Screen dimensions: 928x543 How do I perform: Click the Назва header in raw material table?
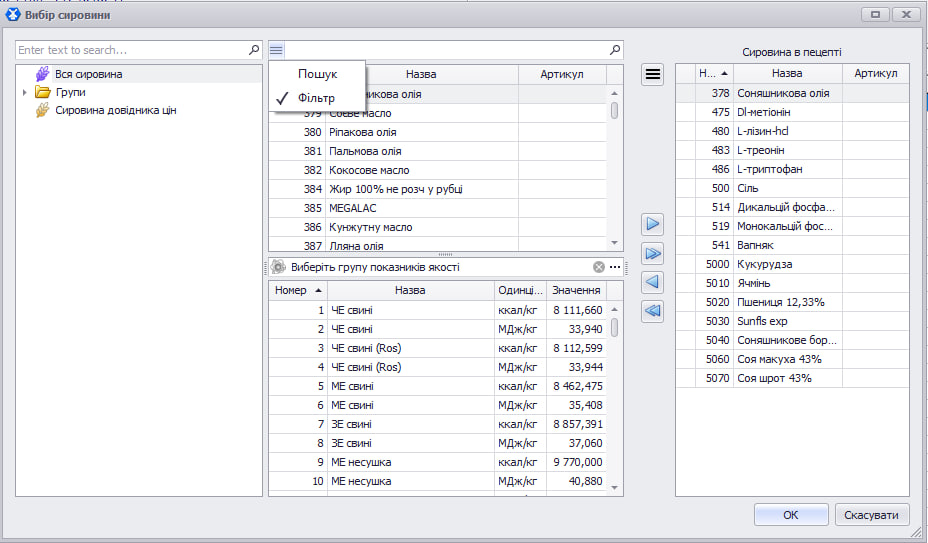coord(421,74)
